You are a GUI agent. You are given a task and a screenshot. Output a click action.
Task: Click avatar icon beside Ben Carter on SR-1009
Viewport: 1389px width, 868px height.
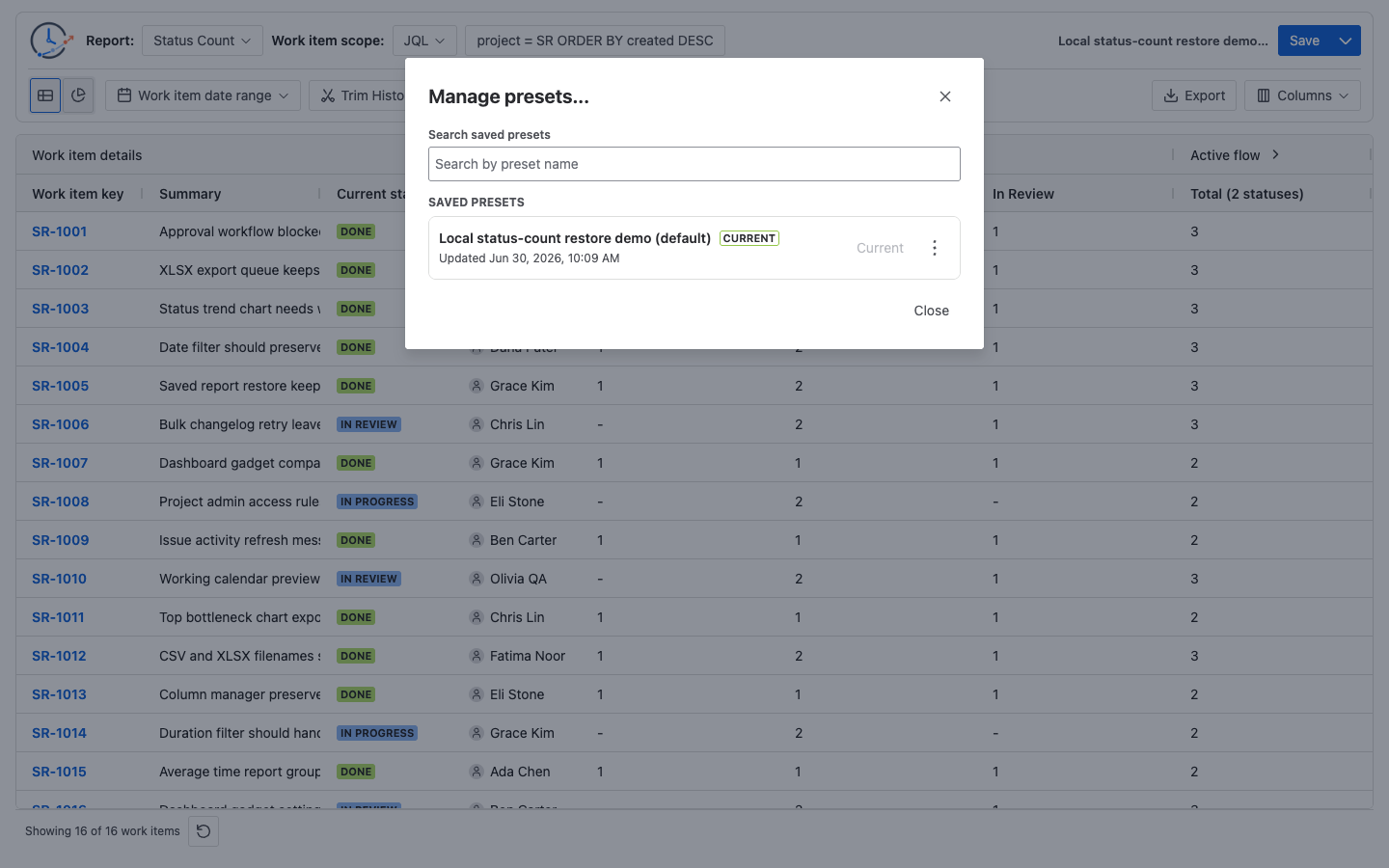pos(477,540)
